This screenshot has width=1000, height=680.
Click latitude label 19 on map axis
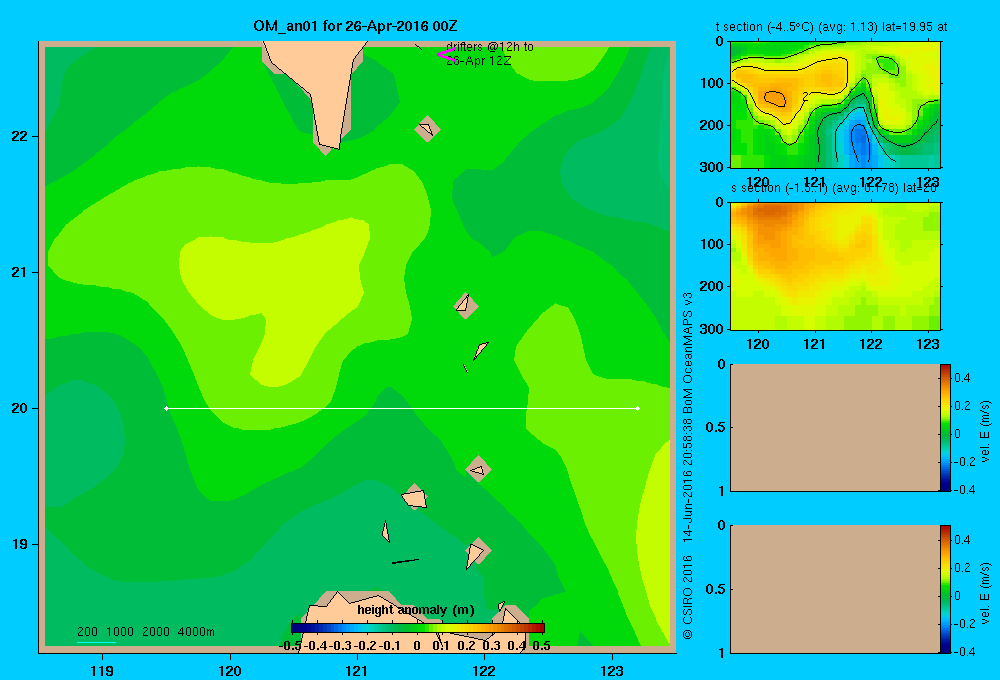(19, 544)
